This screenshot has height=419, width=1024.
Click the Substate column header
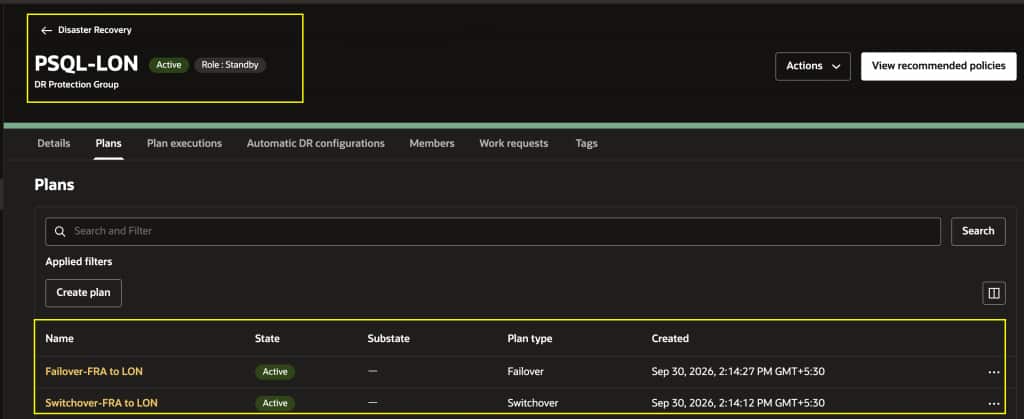(389, 338)
